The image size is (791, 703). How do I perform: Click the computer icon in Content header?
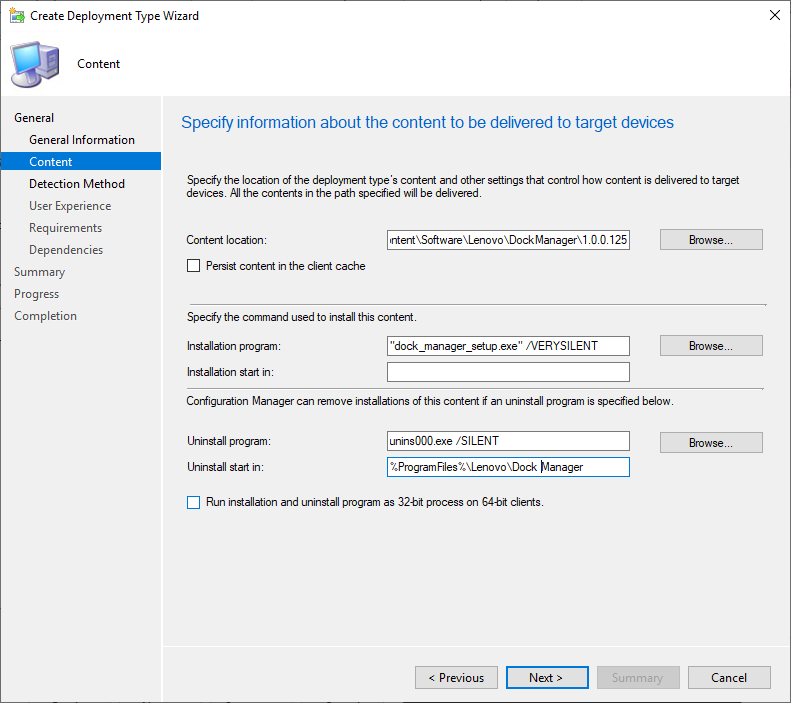pos(35,65)
